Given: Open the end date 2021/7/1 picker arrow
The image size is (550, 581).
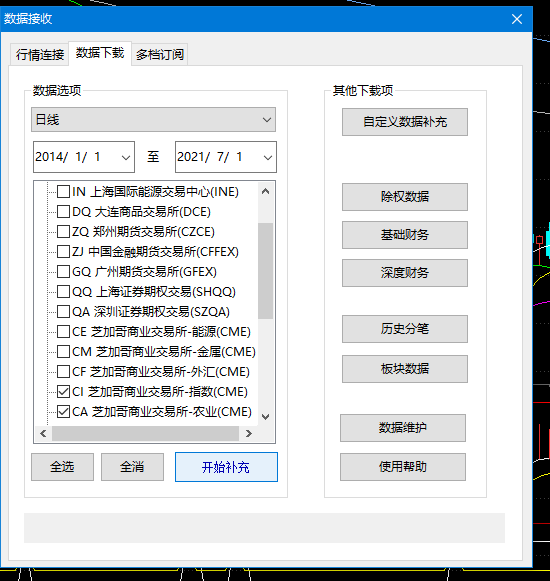Looking at the screenshot, I should tap(268, 157).
